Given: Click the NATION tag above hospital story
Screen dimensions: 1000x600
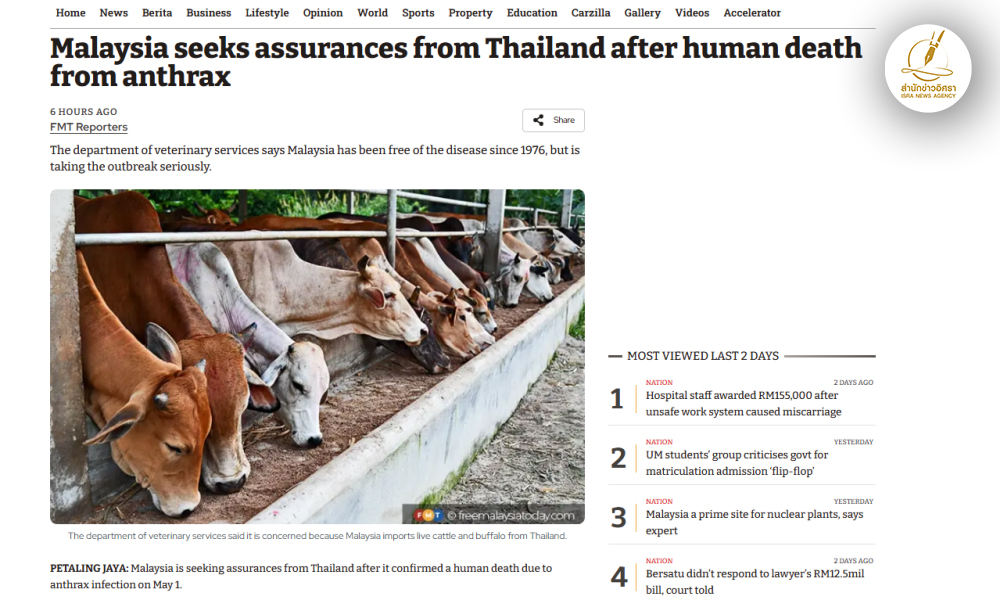Looking at the screenshot, I should [659, 382].
